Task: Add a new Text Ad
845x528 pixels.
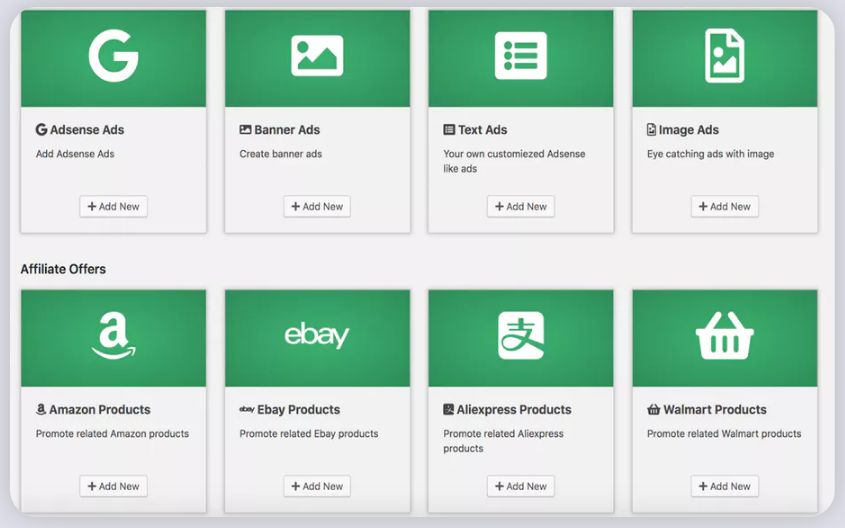Action: point(521,206)
